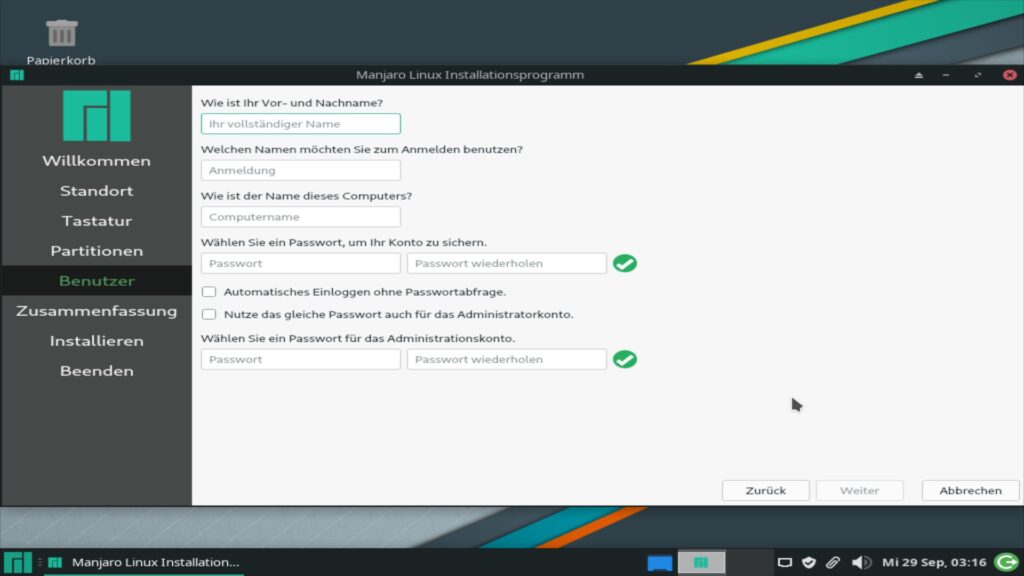Minimize the installer window

(946, 75)
